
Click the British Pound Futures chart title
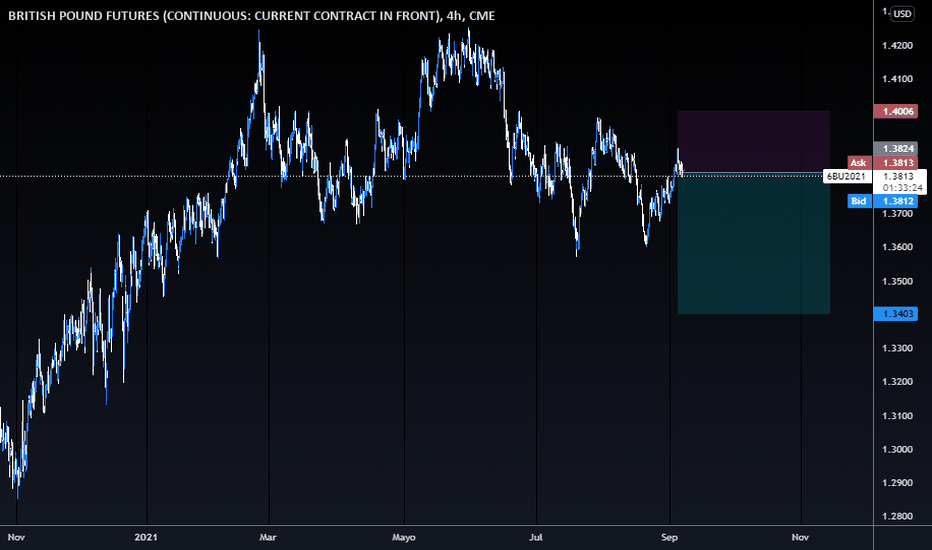(x=251, y=16)
